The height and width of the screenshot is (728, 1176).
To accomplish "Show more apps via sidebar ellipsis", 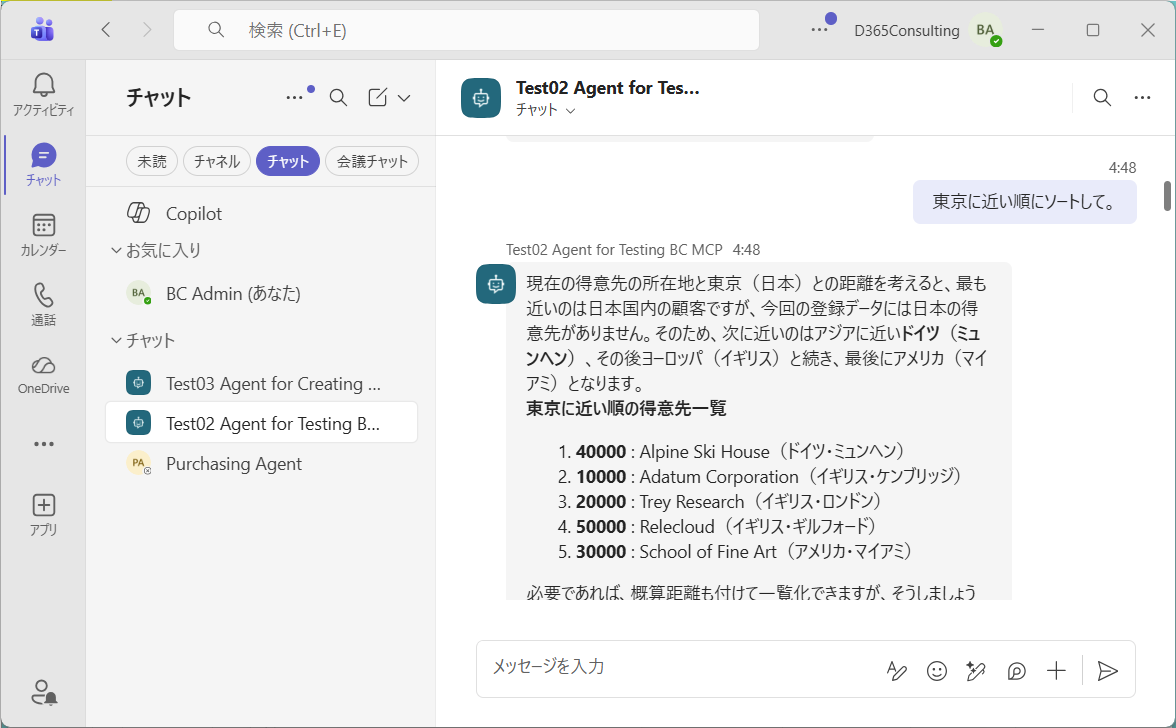I will (44, 444).
